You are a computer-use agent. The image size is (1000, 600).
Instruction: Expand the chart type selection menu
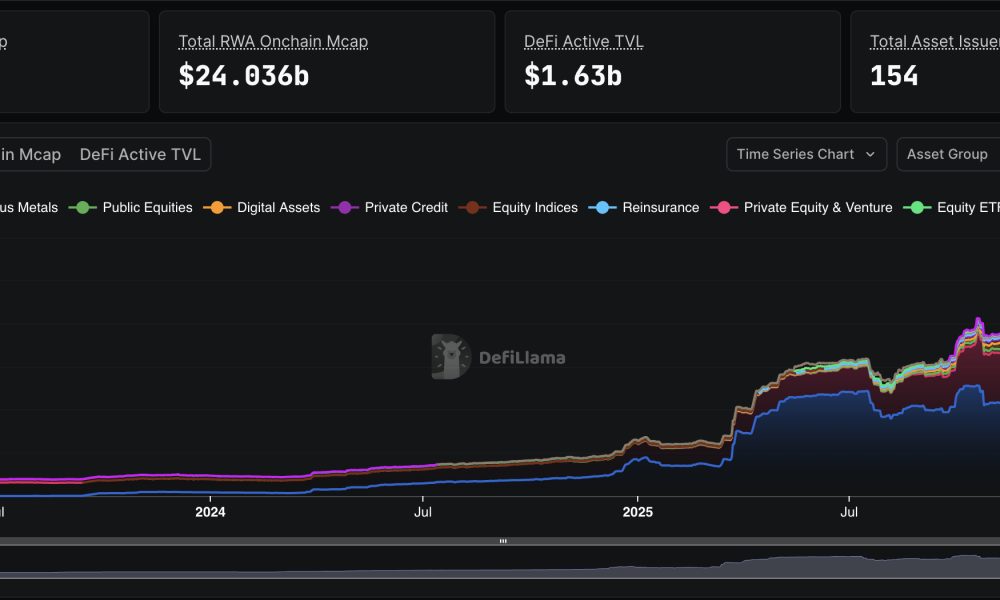tap(806, 154)
